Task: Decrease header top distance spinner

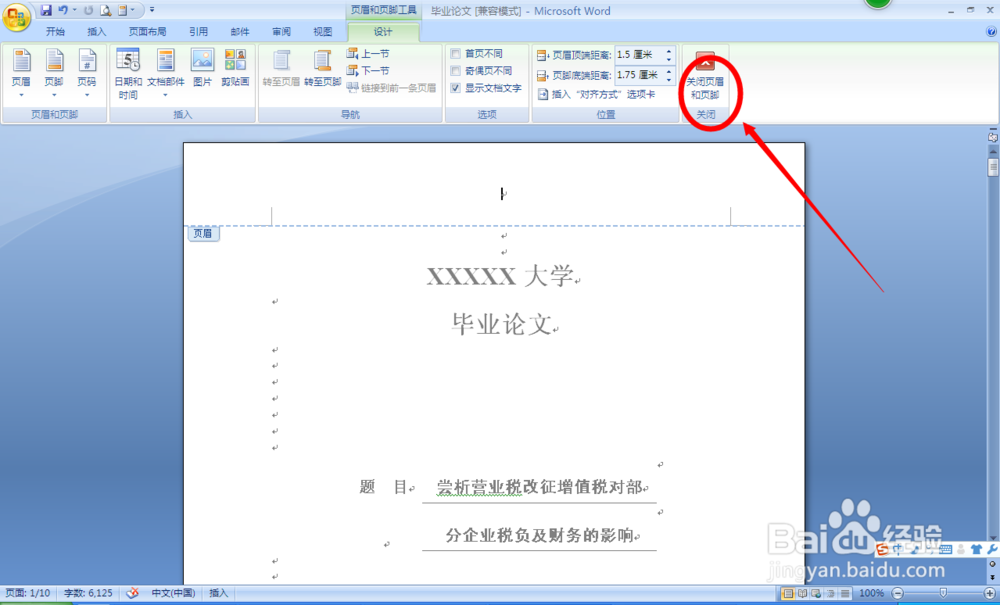Action: 669,59
